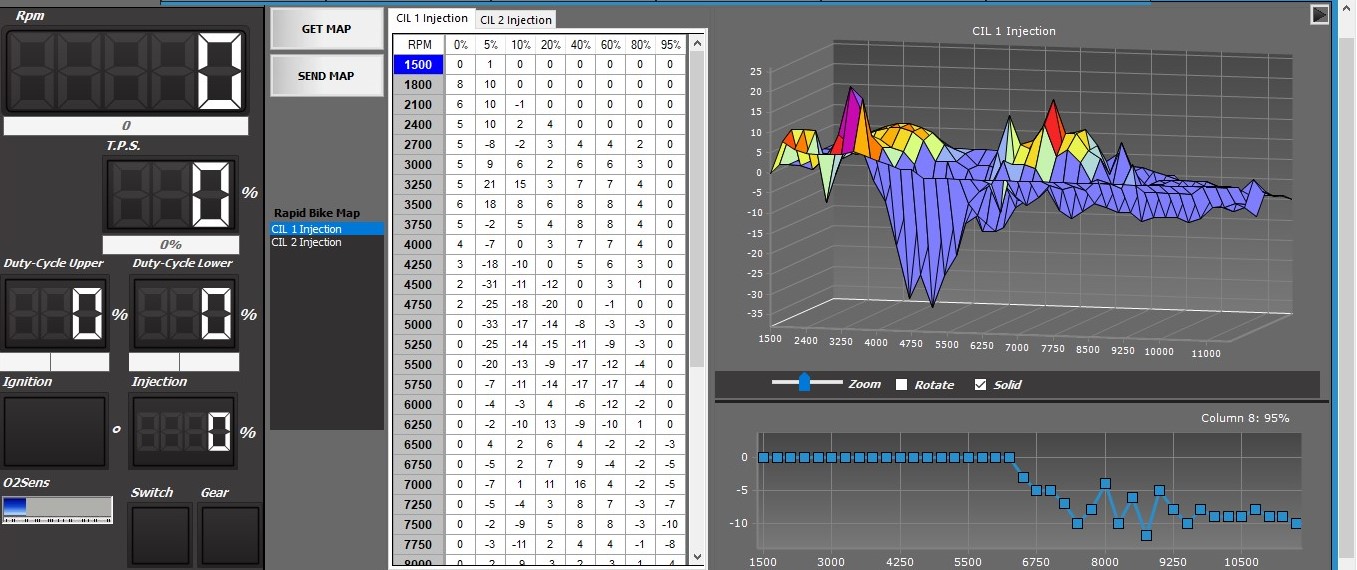1357x570 pixels.
Task: Click the 95% column header
Action: [x=670, y=44]
